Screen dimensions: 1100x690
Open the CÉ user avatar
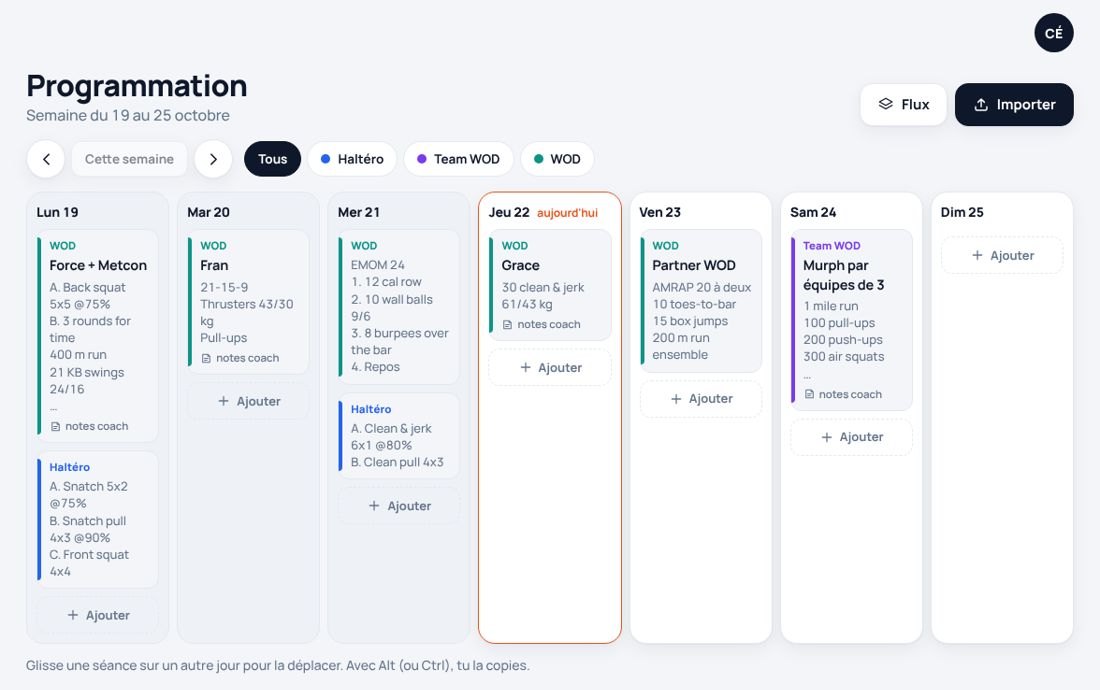[x=1054, y=33]
